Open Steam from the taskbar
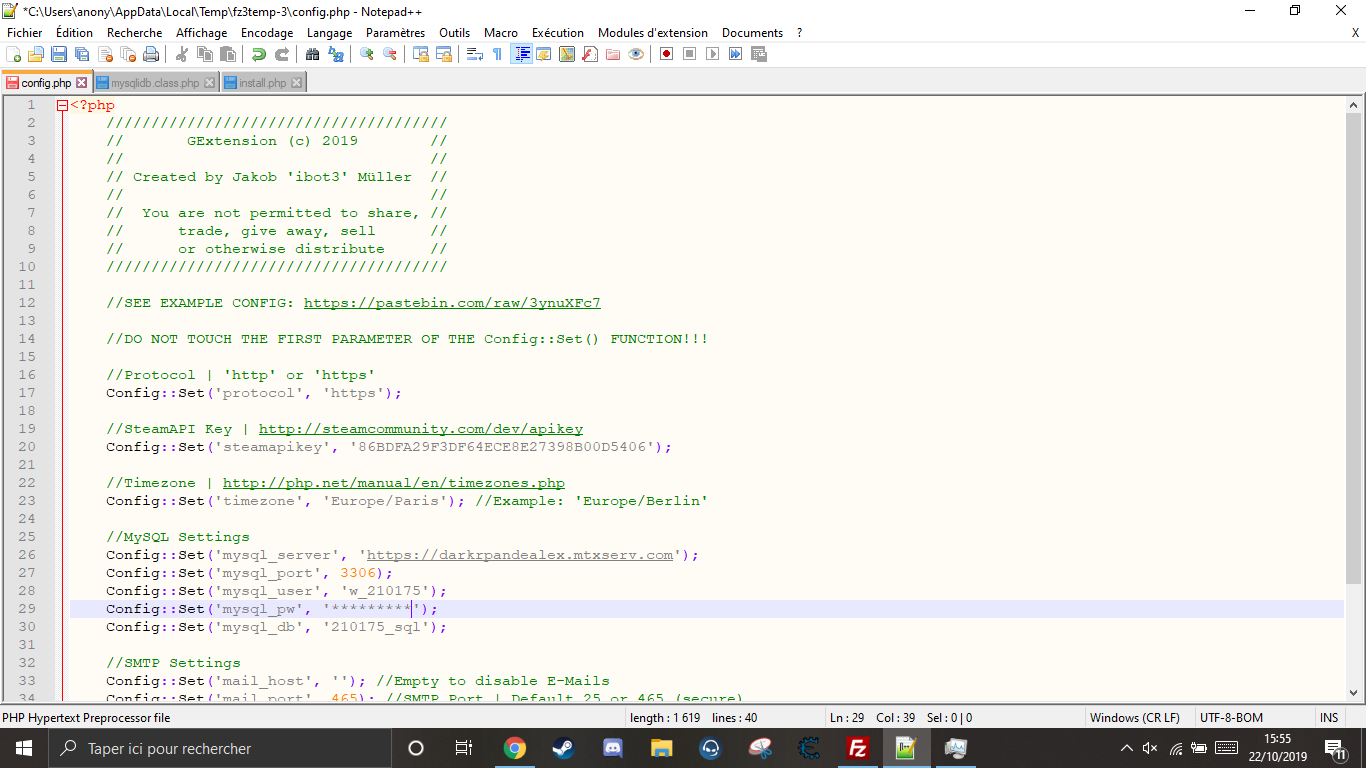The height and width of the screenshot is (768, 1366). (563, 748)
